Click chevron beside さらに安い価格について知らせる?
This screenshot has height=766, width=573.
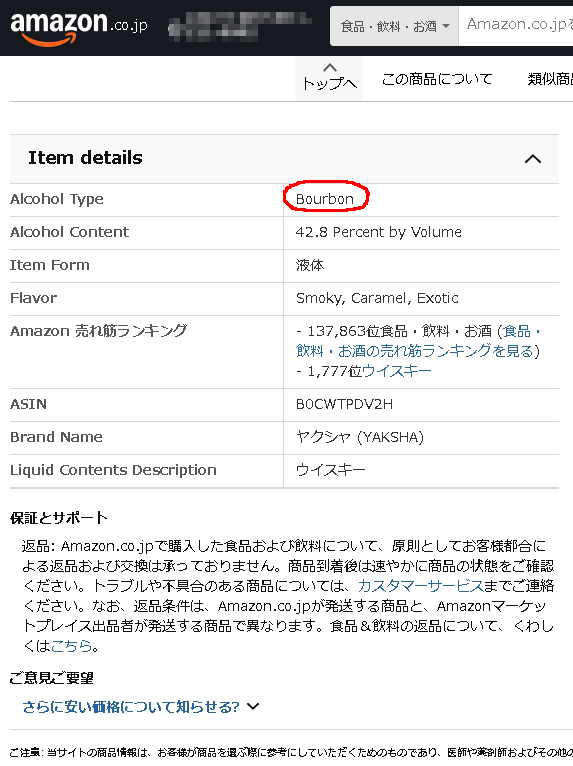click(x=253, y=706)
